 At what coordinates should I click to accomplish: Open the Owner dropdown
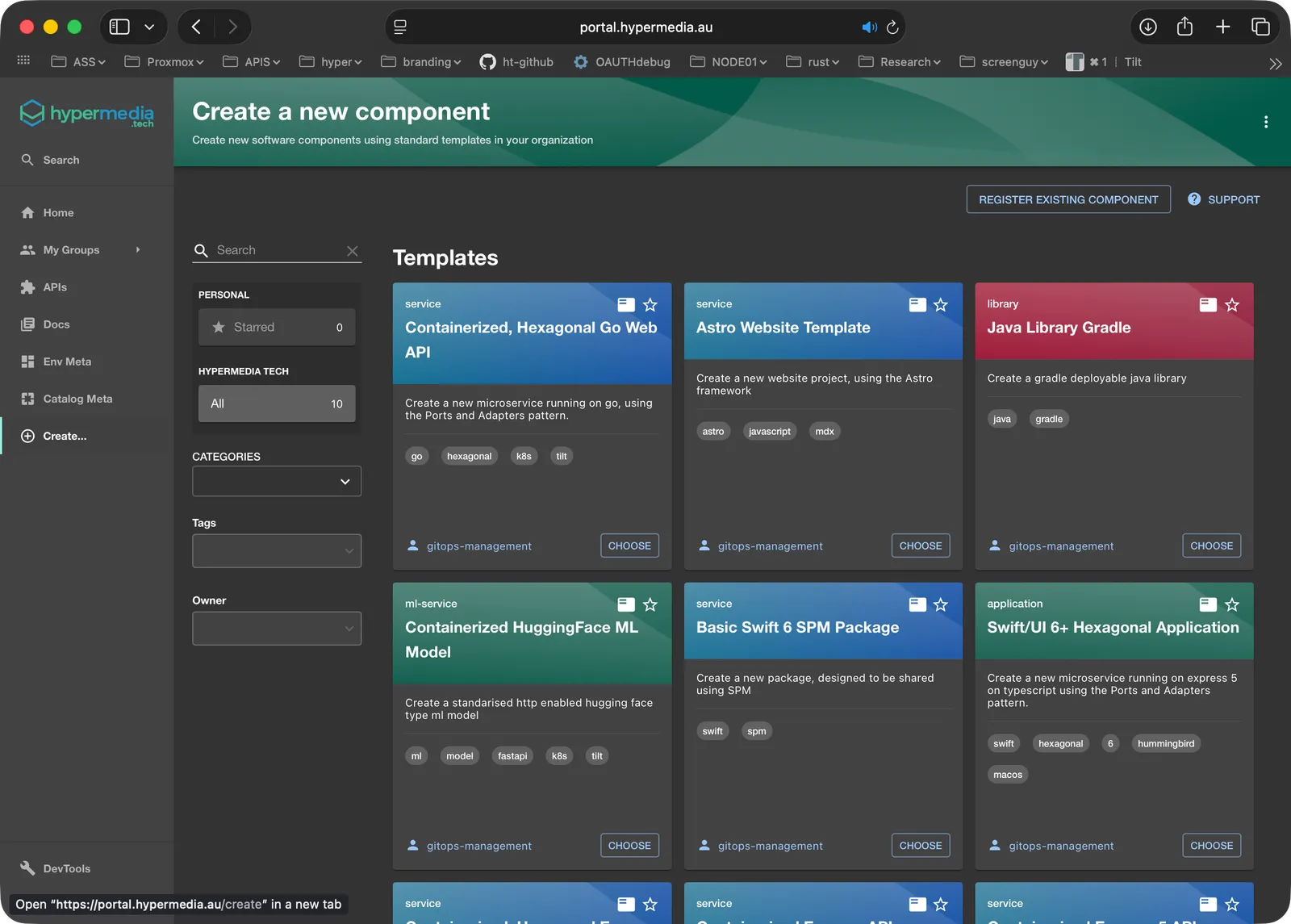tap(277, 629)
